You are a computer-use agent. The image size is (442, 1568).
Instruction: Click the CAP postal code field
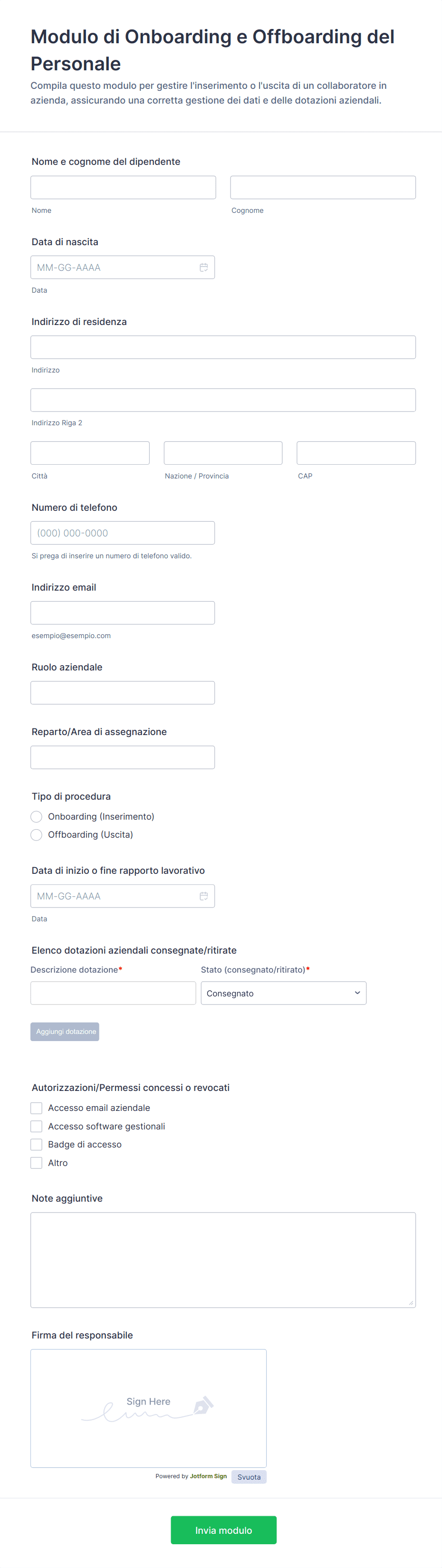pyautogui.click(x=356, y=453)
